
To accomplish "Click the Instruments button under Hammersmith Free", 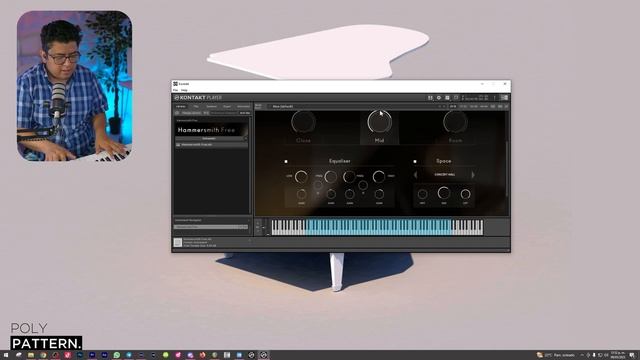I will click(x=209, y=139).
